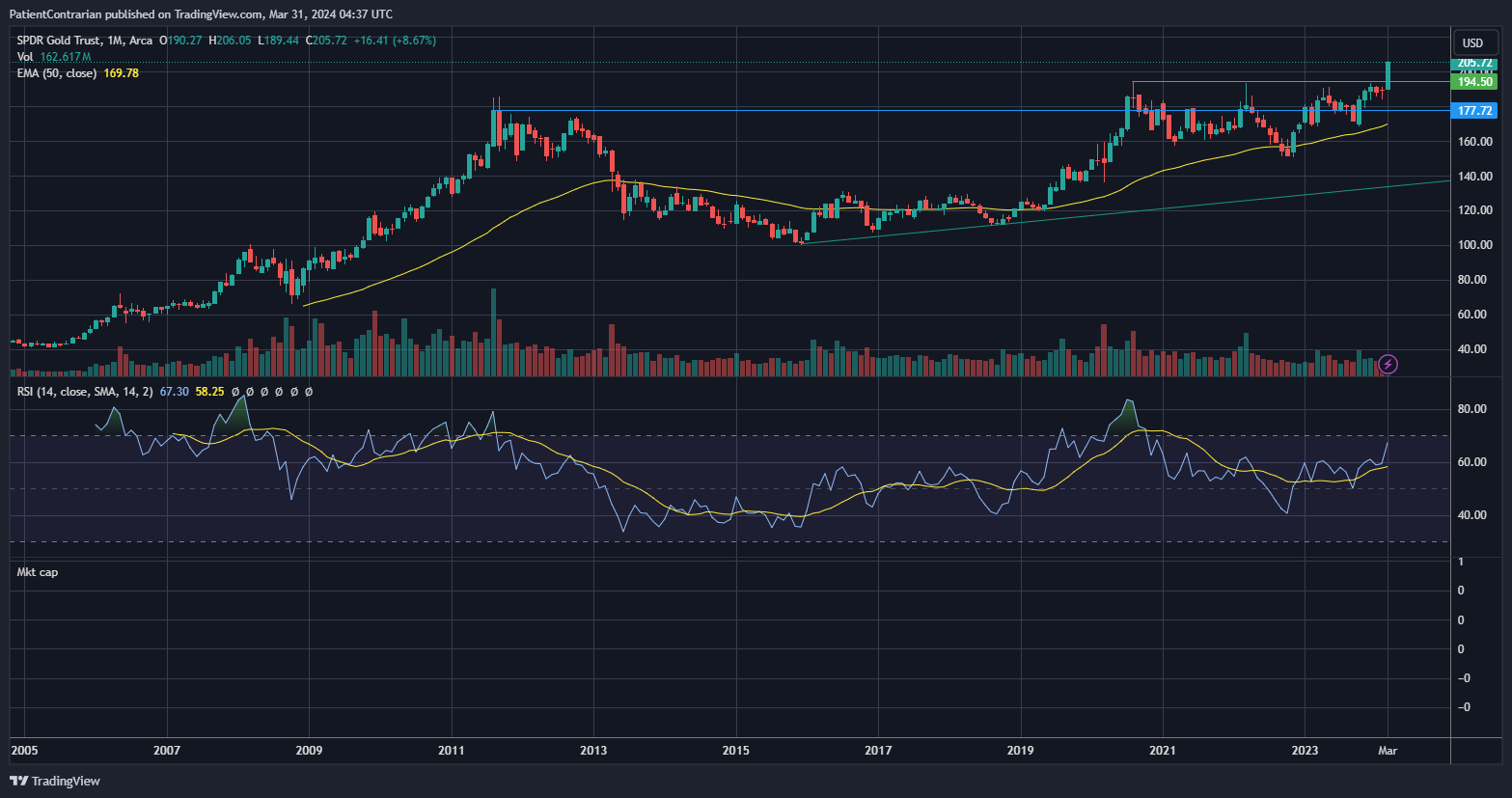Click the close price C205.72 in legend
This screenshot has width=1512, height=798.
326,41
